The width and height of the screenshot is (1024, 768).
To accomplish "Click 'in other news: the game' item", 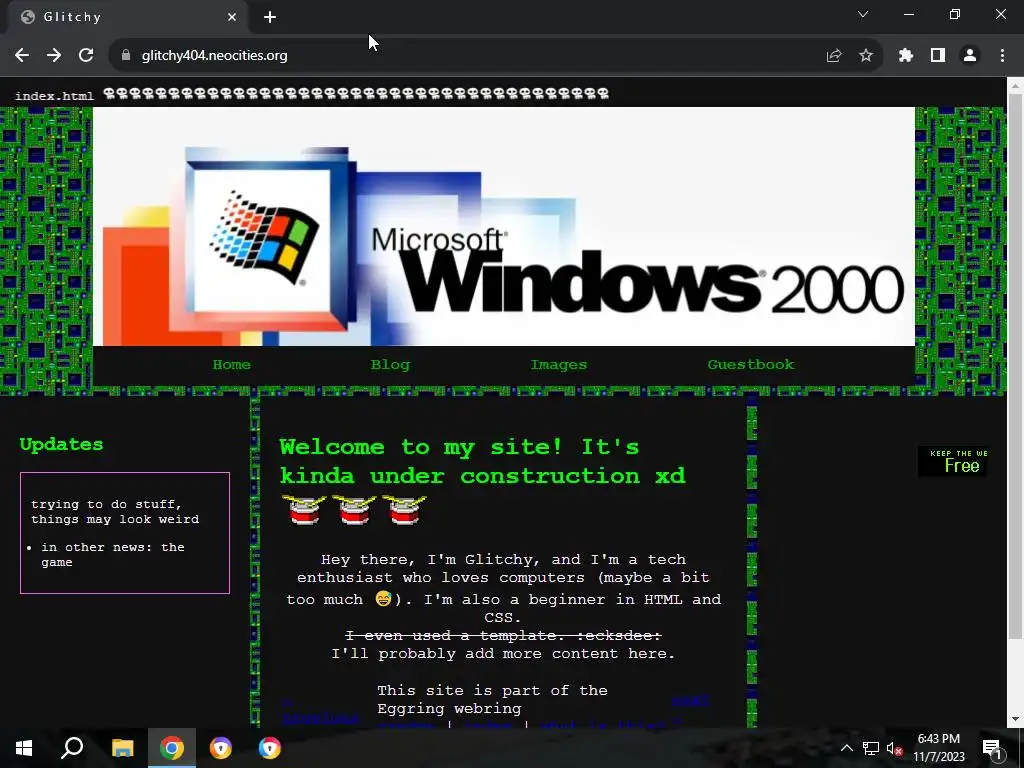I will (112, 554).
